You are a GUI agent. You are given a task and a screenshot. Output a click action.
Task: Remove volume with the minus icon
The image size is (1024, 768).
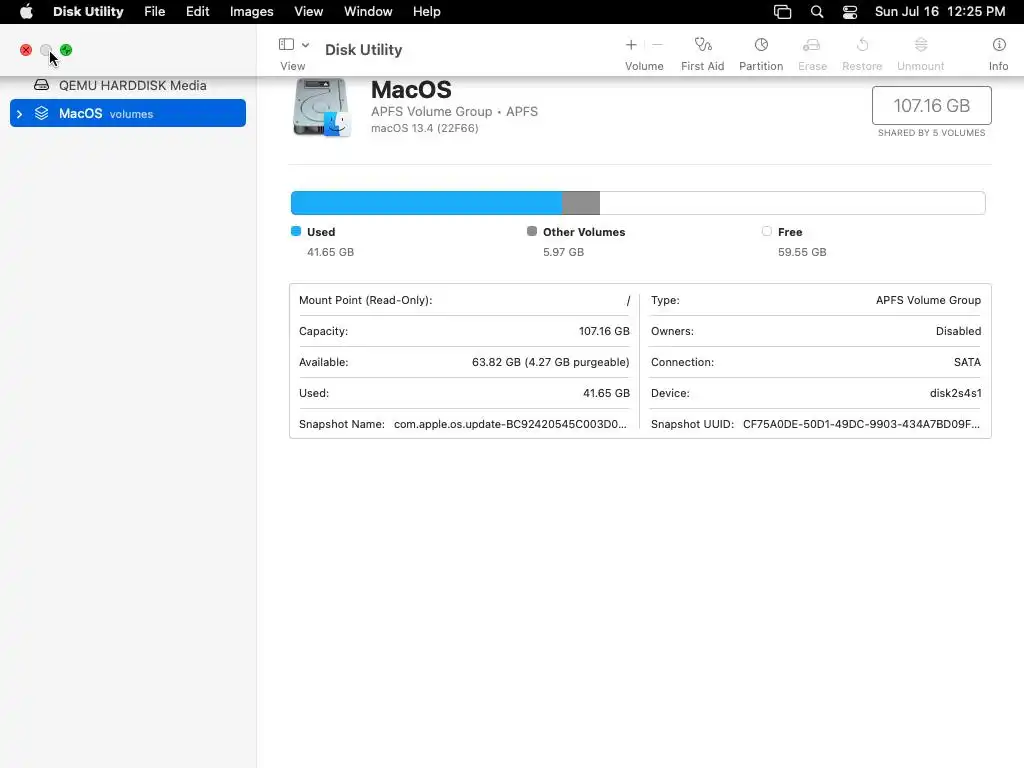coord(658,44)
